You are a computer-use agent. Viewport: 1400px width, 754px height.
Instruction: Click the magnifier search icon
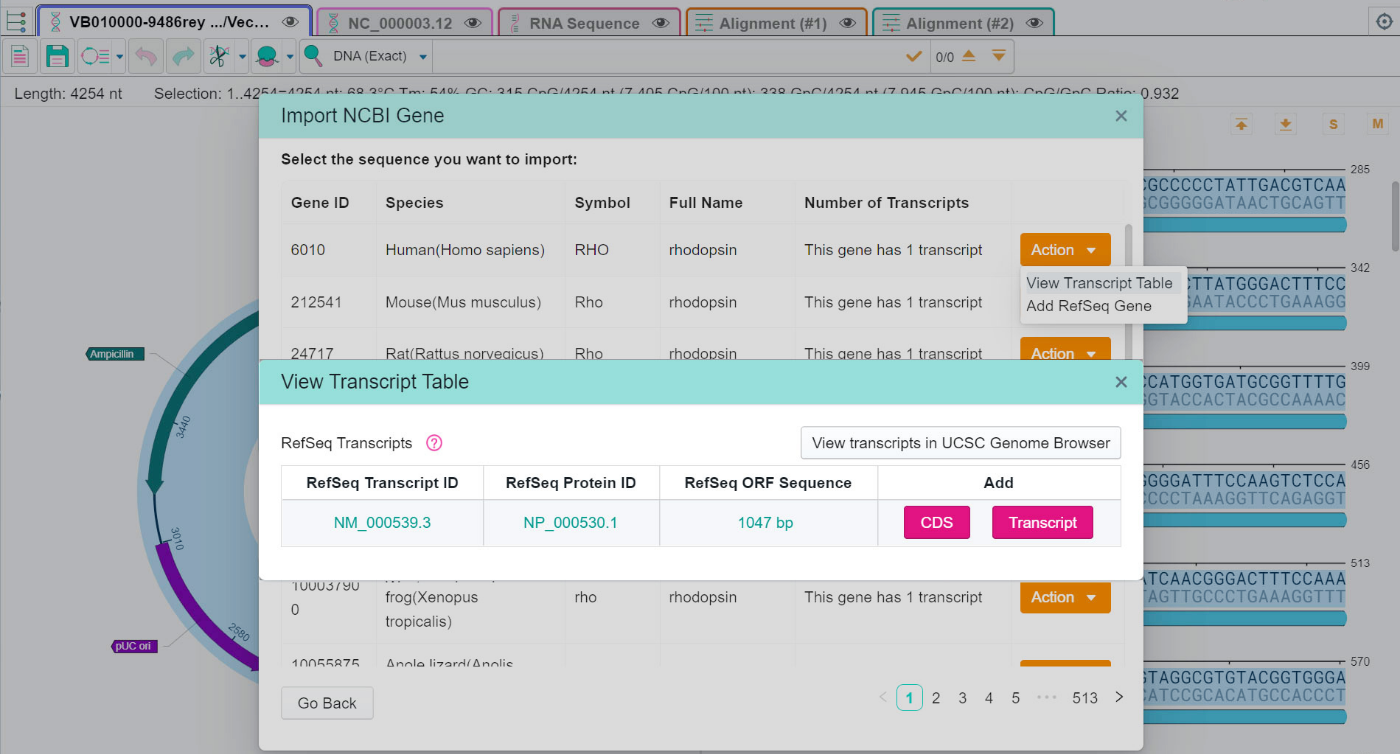[313, 56]
